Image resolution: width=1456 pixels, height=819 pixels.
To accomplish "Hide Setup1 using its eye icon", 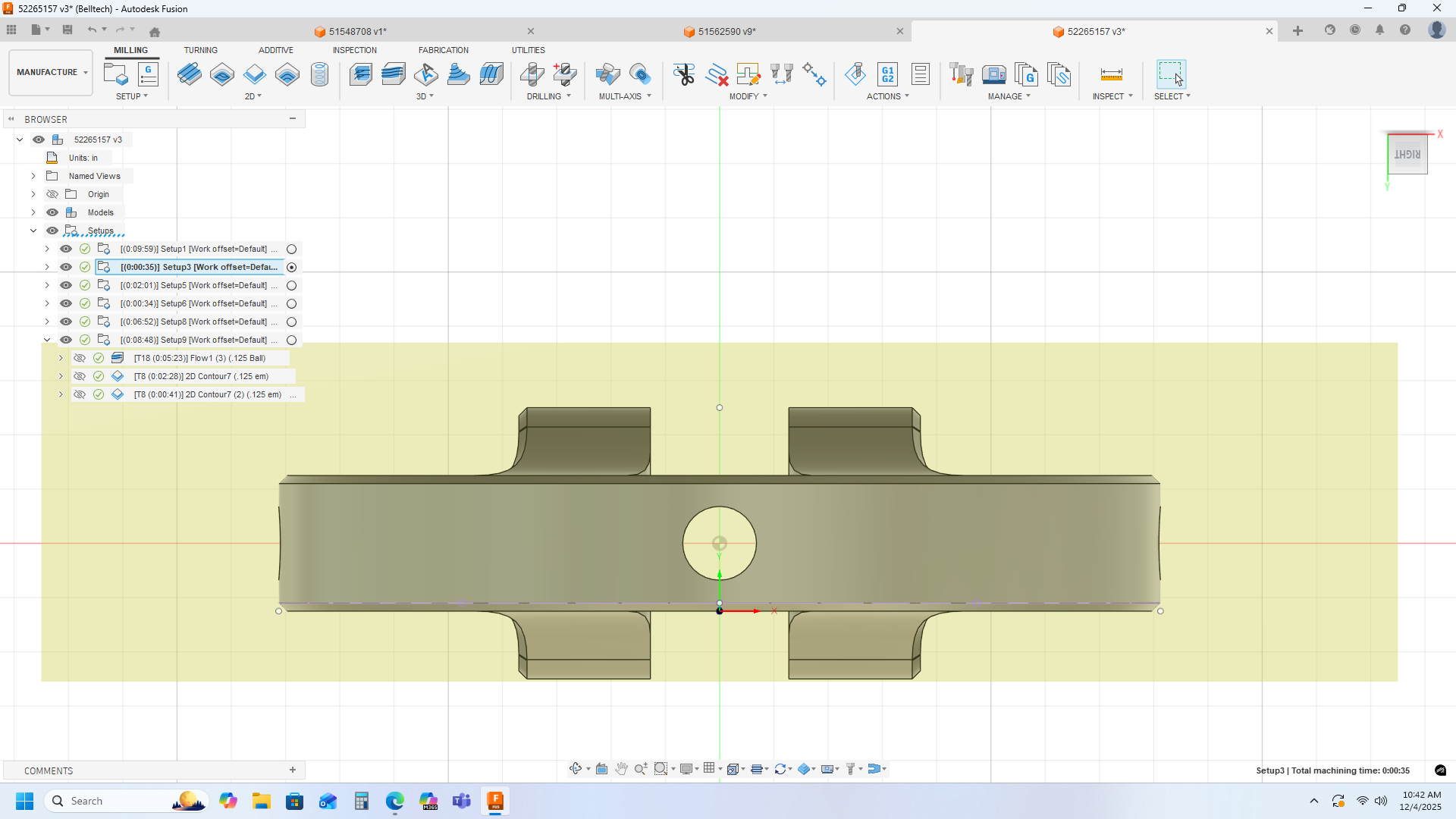I will pos(66,249).
